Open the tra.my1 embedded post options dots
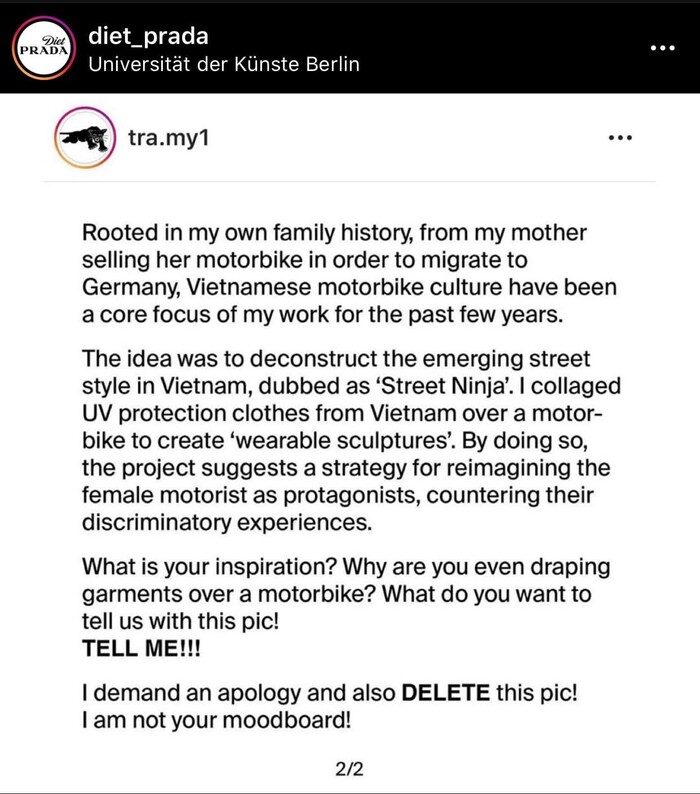The width and height of the screenshot is (700, 794). (x=620, y=138)
